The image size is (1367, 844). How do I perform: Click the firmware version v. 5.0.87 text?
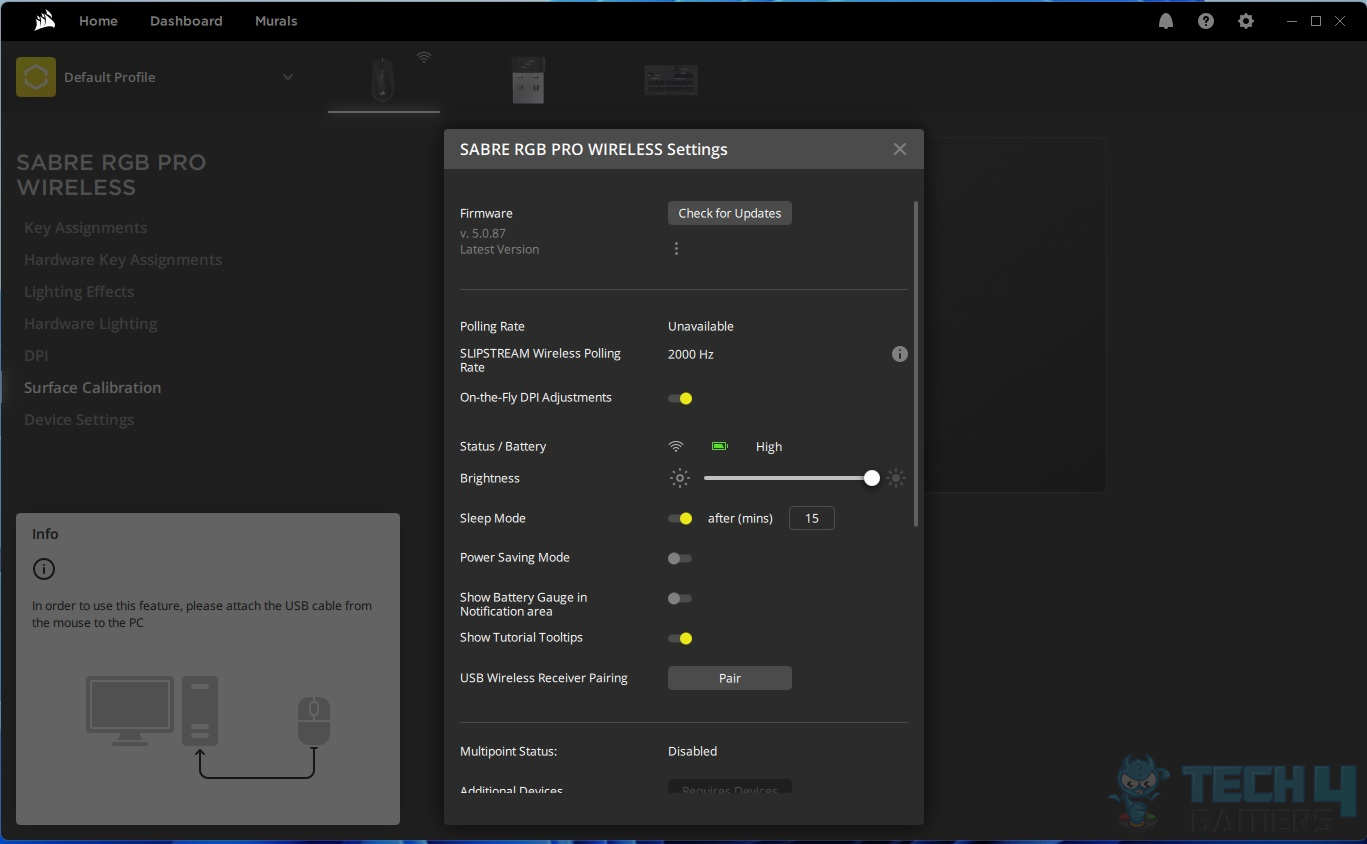coord(483,234)
